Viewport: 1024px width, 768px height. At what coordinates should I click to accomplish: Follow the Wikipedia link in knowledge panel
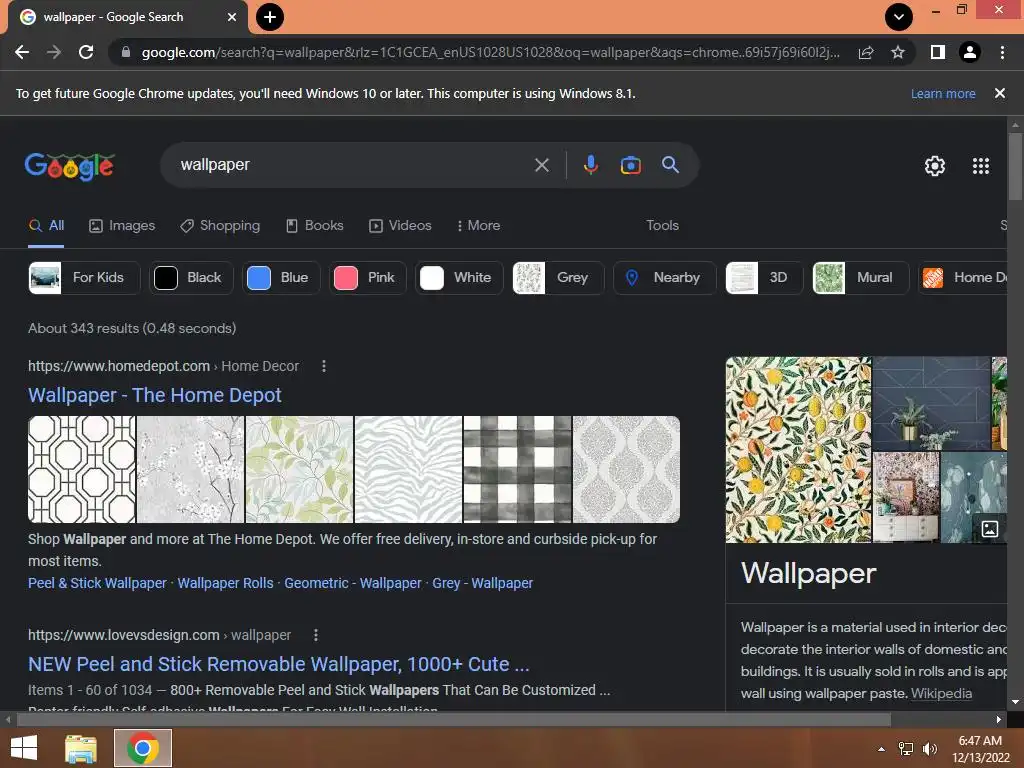coord(941,694)
